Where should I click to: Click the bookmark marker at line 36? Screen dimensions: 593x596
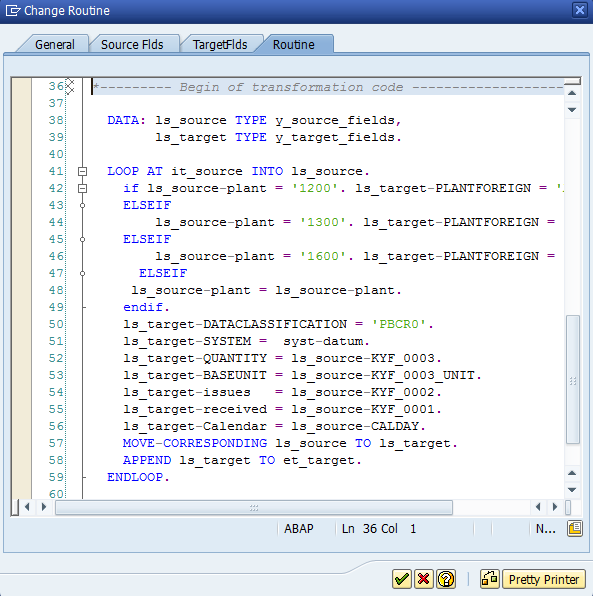(x=70, y=87)
